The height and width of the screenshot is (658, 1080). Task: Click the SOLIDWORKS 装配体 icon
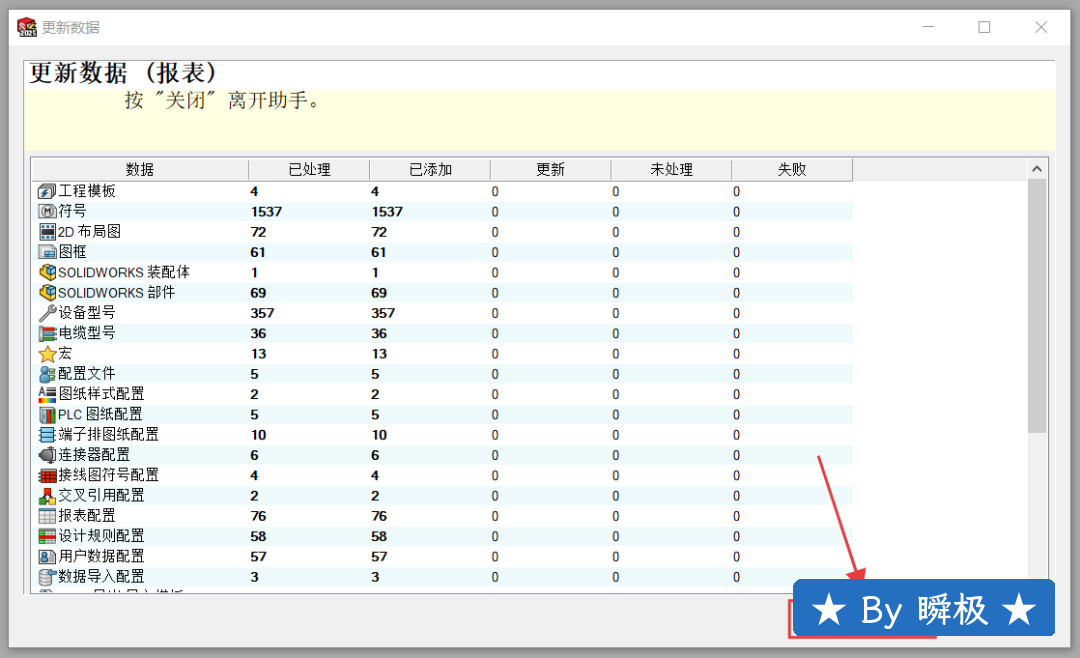47,272
